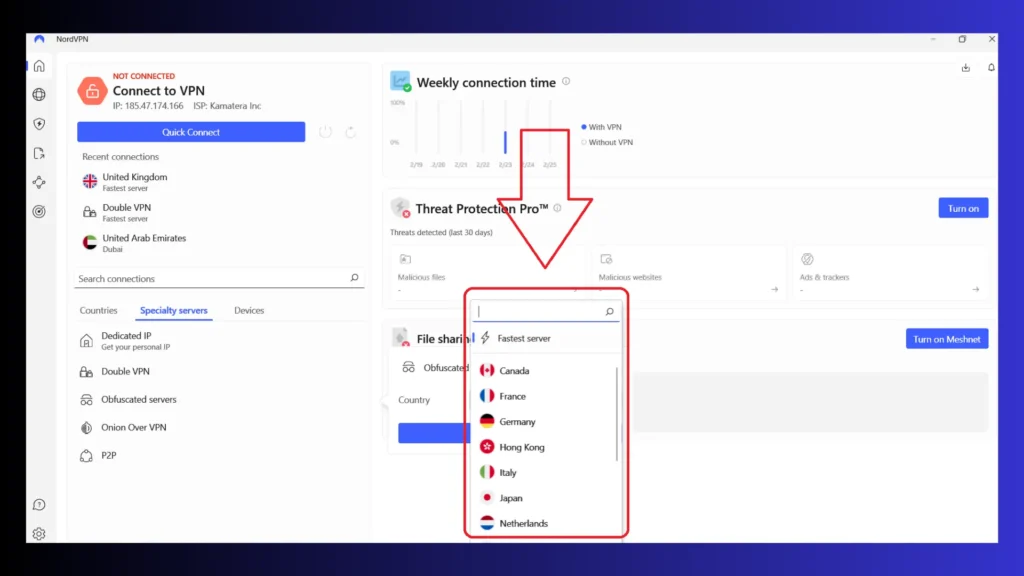1024x576 pixels.
Task: Click the Without VPN legend entry
Action: [x=607, y=142]
